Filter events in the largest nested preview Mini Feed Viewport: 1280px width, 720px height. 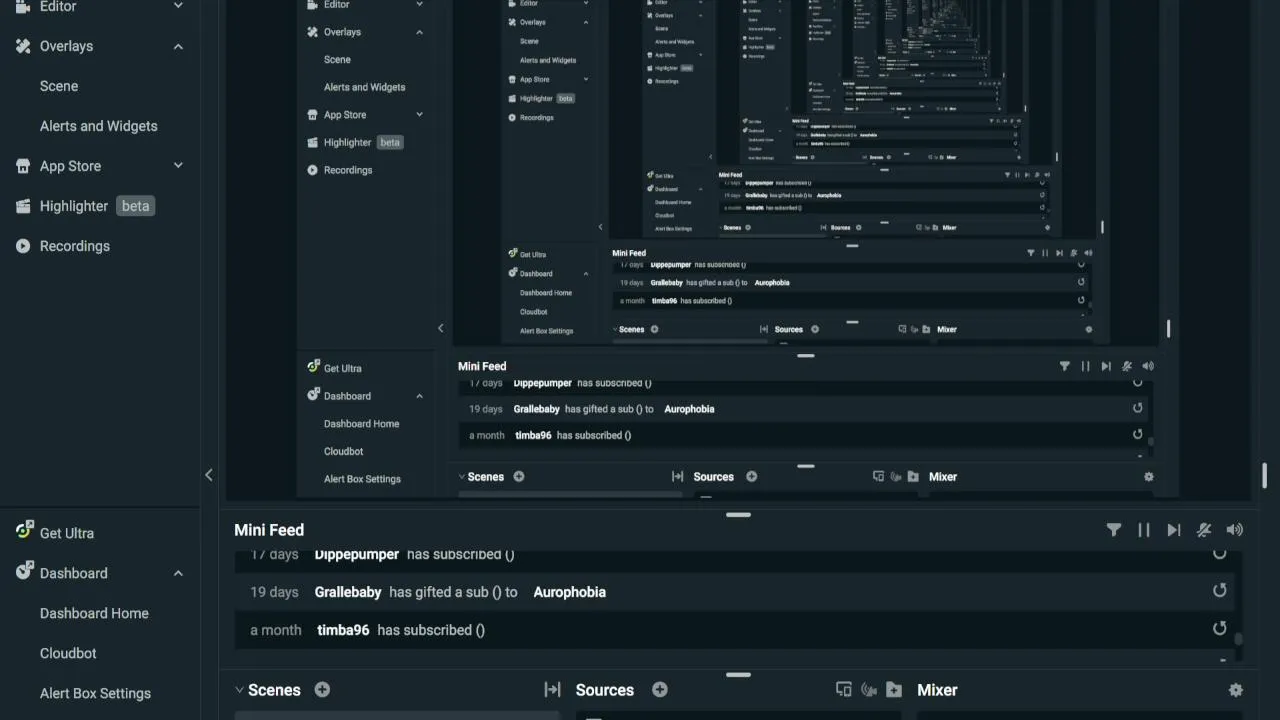tap(1064, 366)
